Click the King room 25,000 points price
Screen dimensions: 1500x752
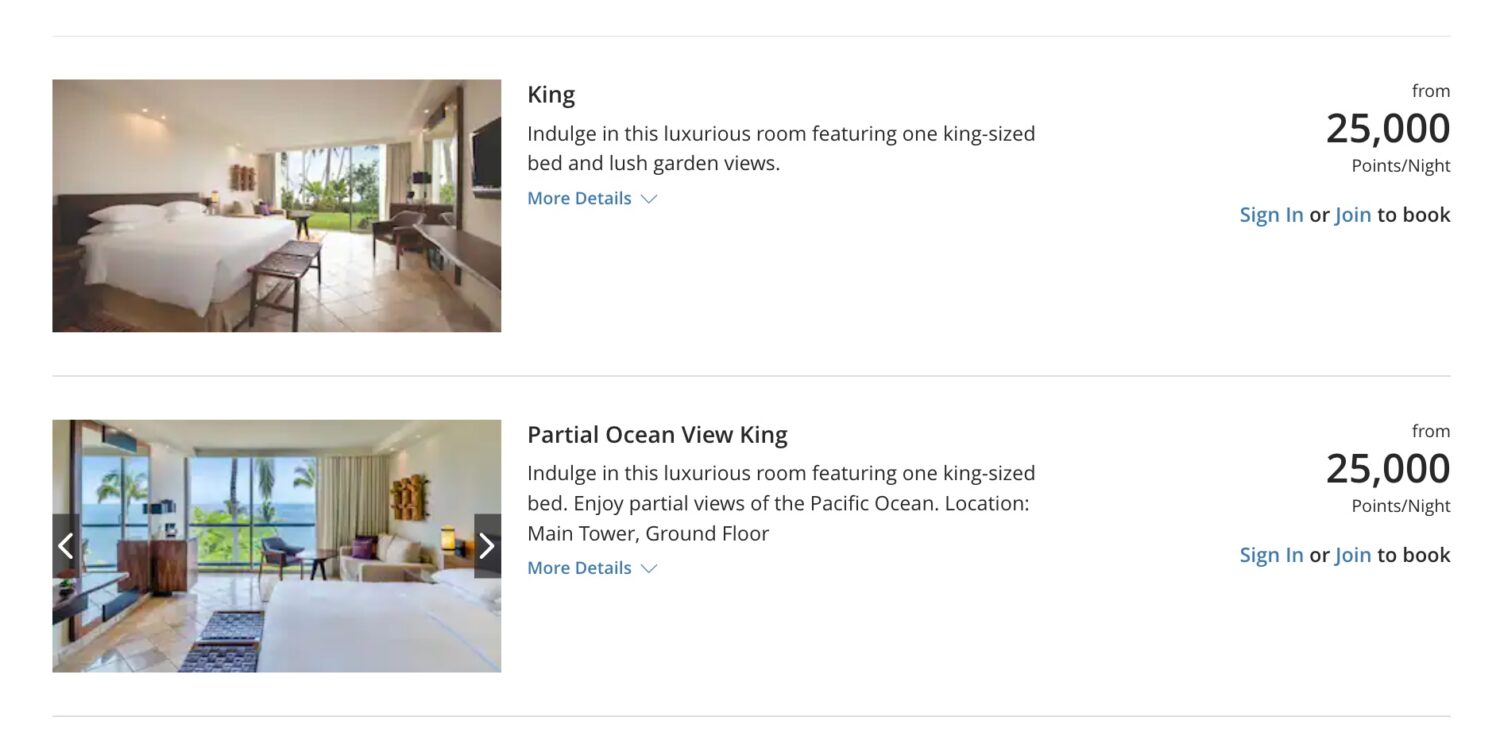[1387, 129]
